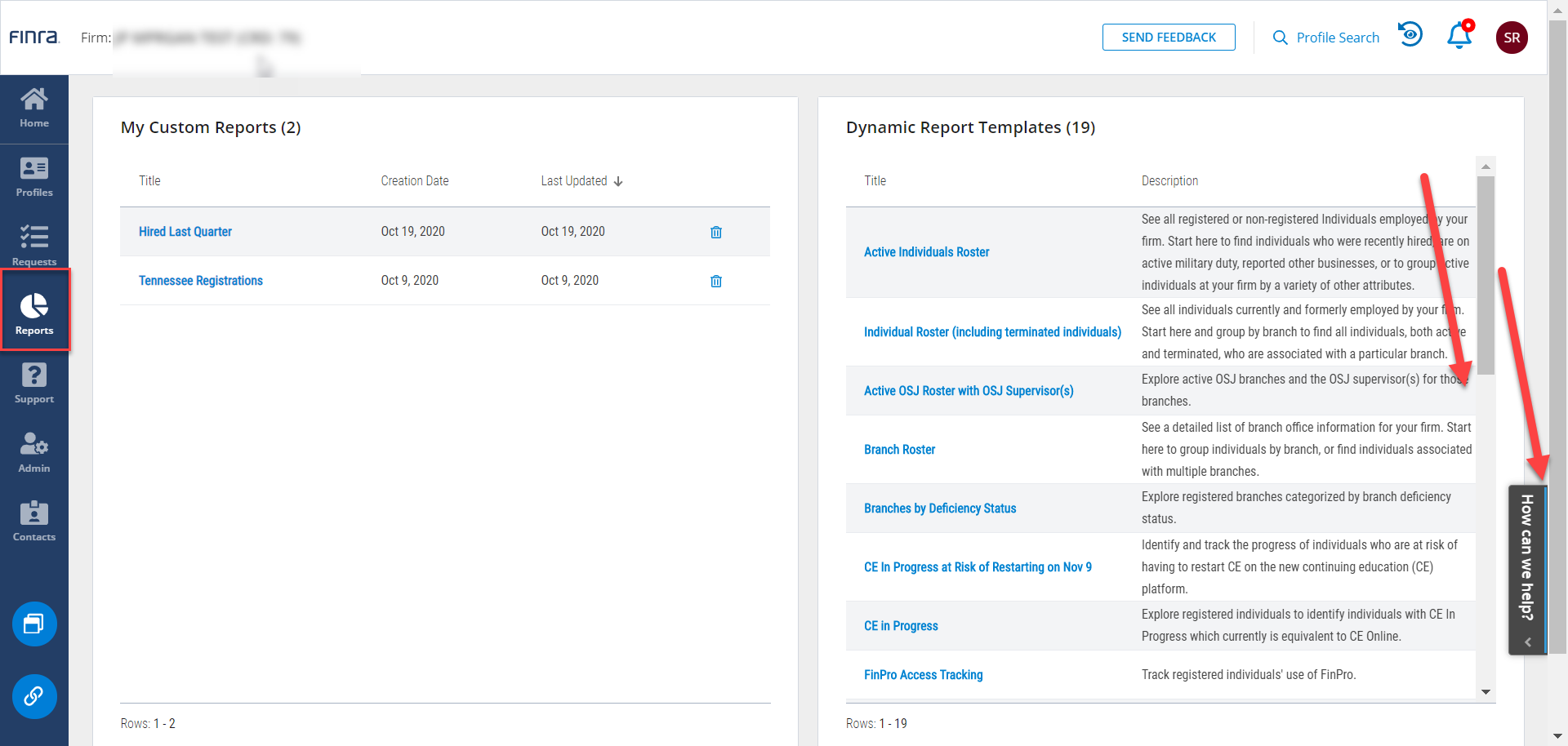Delete the Tennessee Registrations report

point(716,281)
